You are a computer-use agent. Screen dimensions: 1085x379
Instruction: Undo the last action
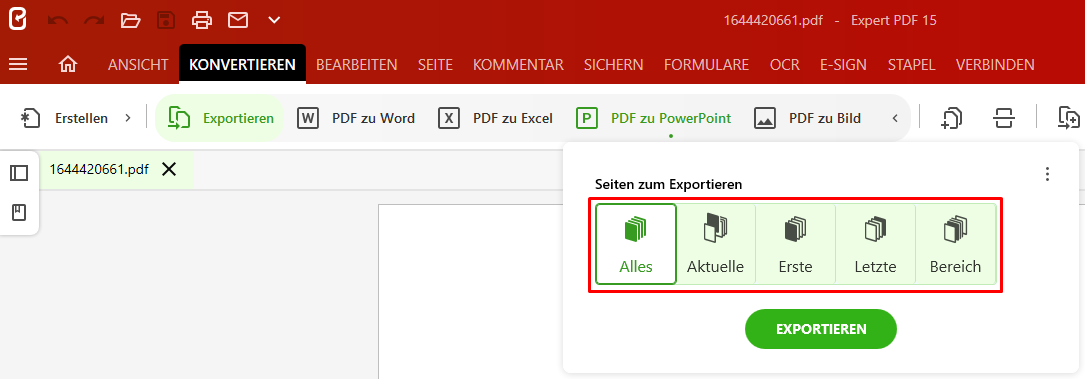[57, 20]
